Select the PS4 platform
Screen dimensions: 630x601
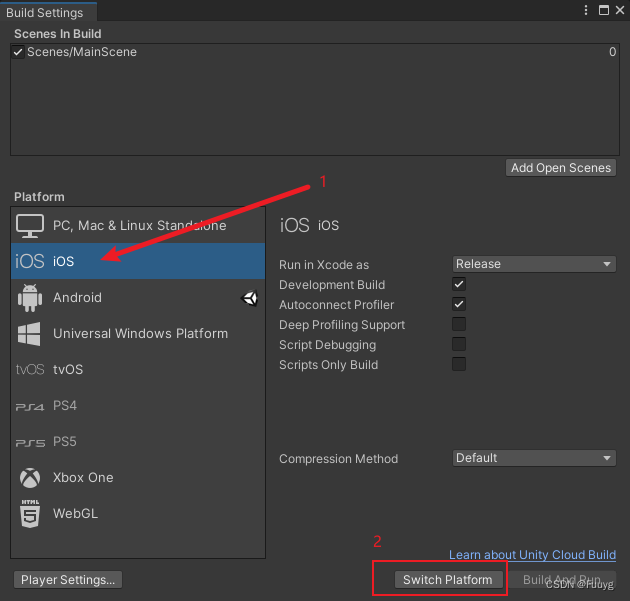[x=138, y=406]
